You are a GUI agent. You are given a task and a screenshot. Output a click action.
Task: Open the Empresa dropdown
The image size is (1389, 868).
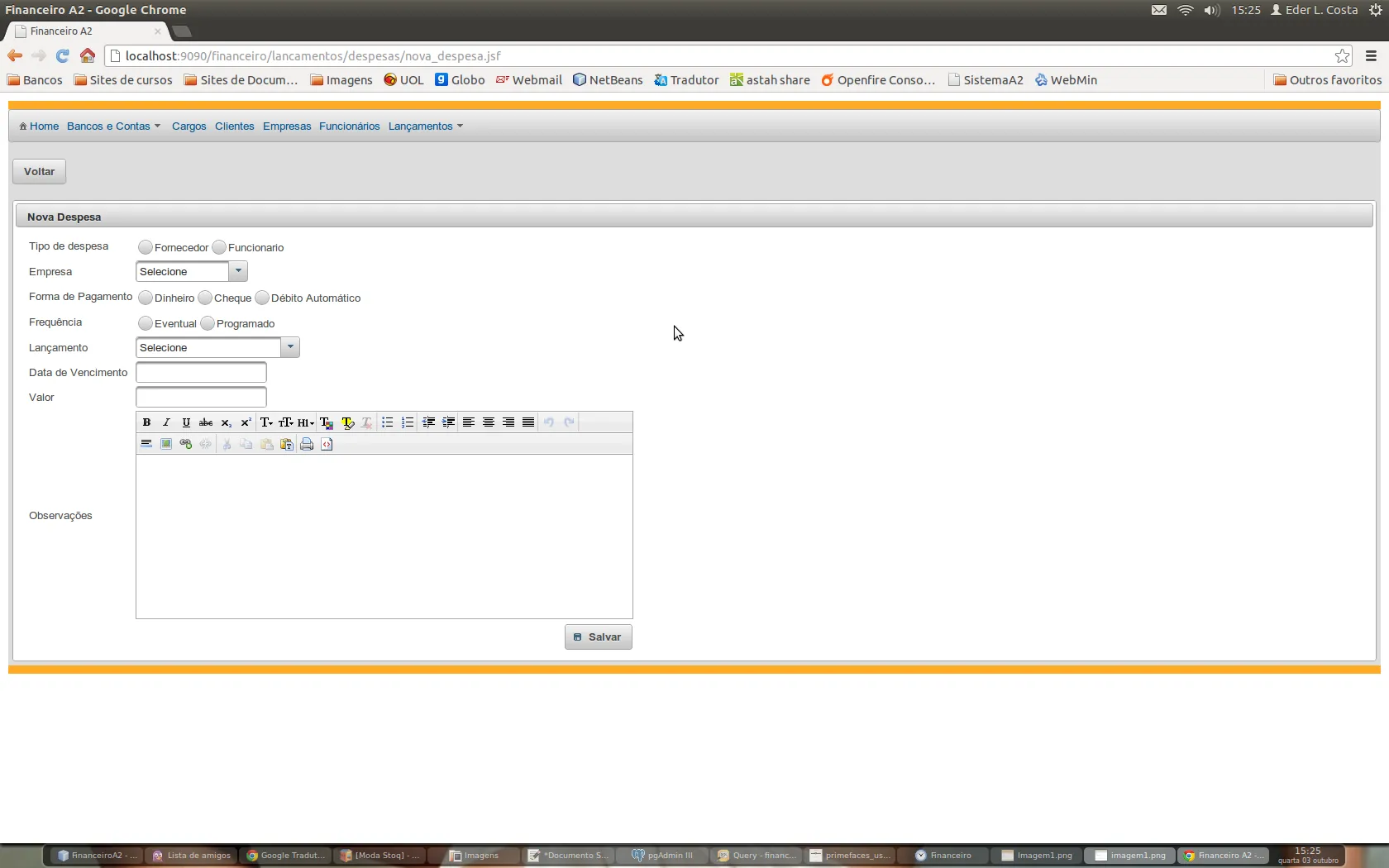click(192, 271)
